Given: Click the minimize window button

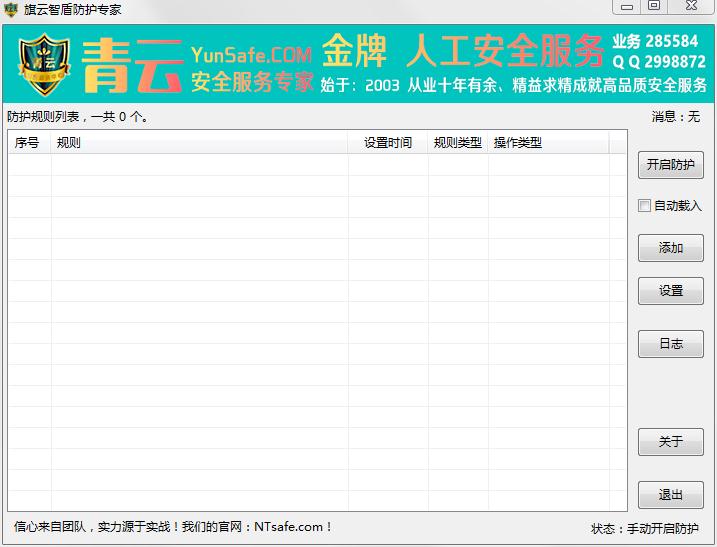Looking at the screenshot, I should (626, 6).
